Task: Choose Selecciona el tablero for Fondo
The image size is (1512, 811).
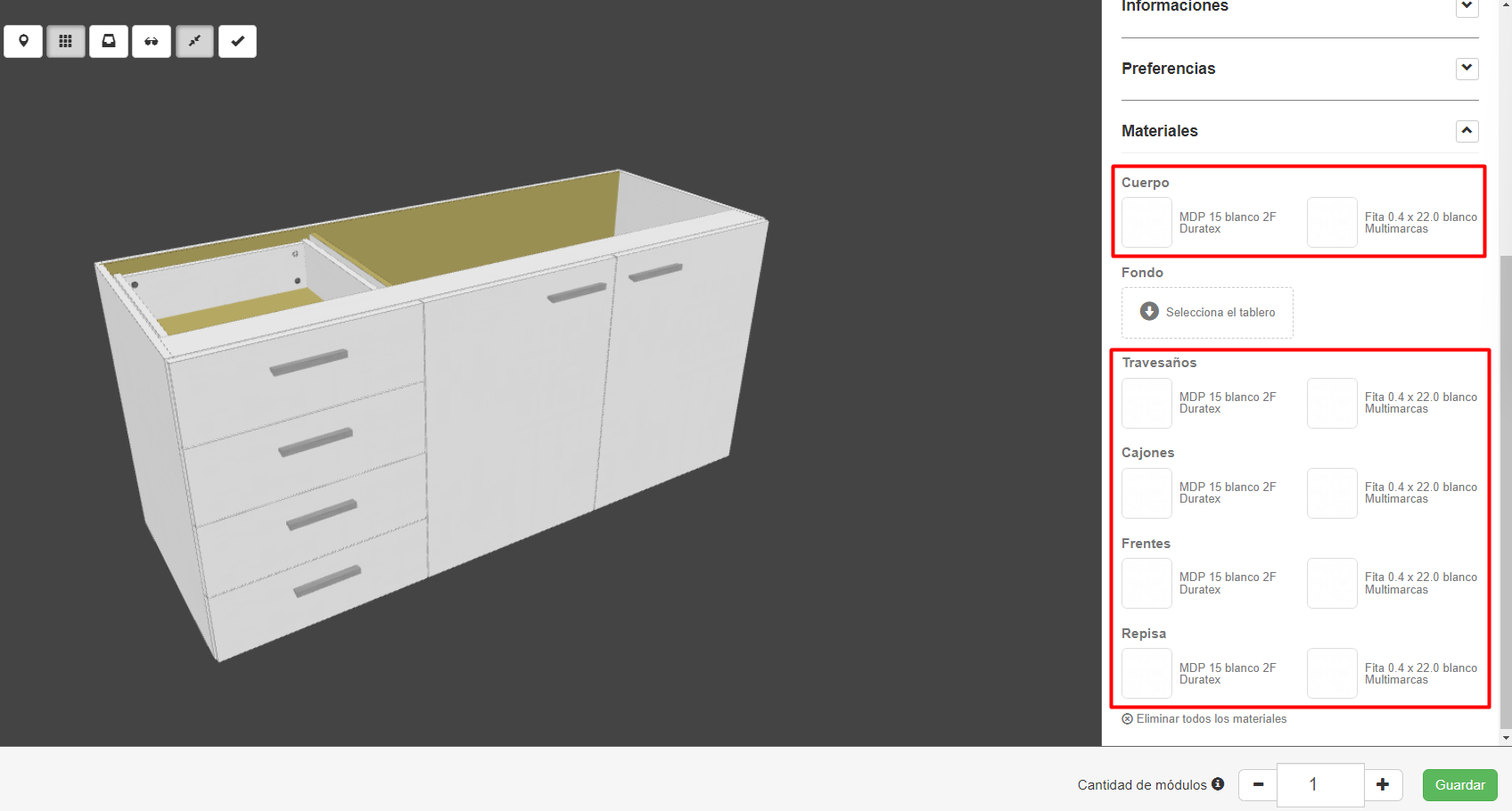Action: 1207,313
